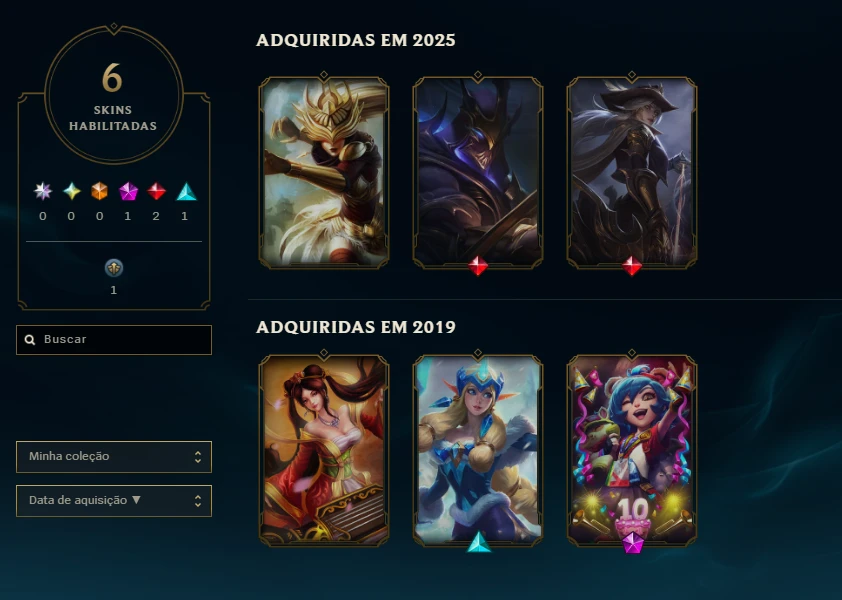Click into the Buscar search field
Viewport: 842px width, 600px height.
[x=114, y=339]
